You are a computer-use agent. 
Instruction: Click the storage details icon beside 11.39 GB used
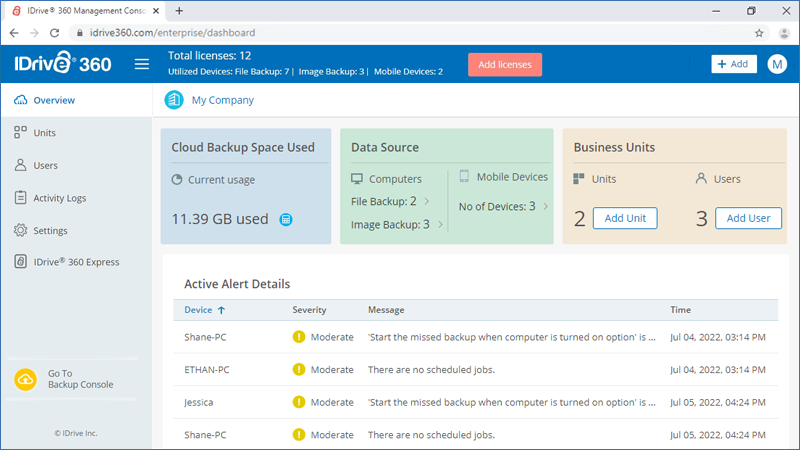tap(286, 219)
